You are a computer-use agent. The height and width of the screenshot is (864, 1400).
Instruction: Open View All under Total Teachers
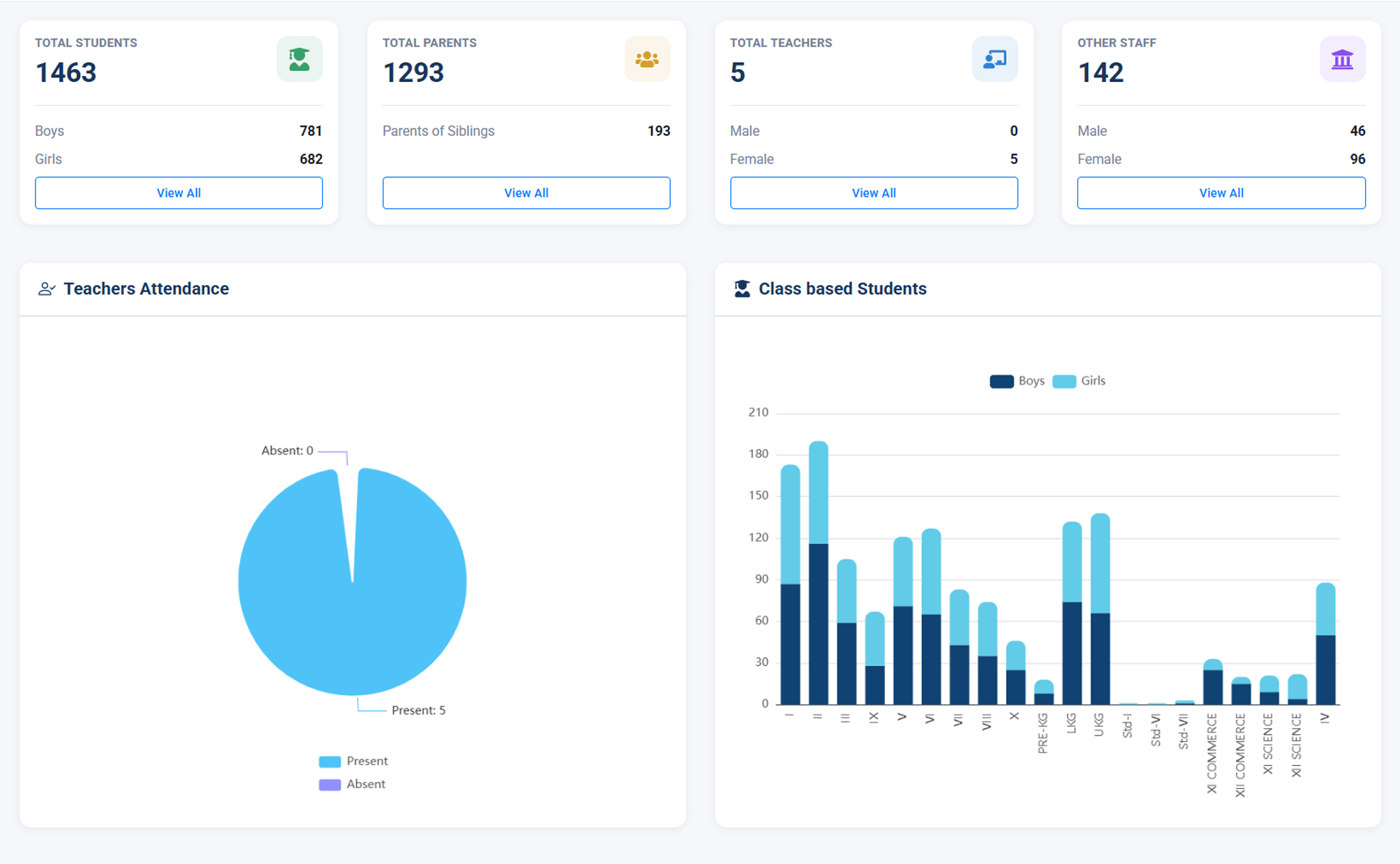tap(873, 193)
